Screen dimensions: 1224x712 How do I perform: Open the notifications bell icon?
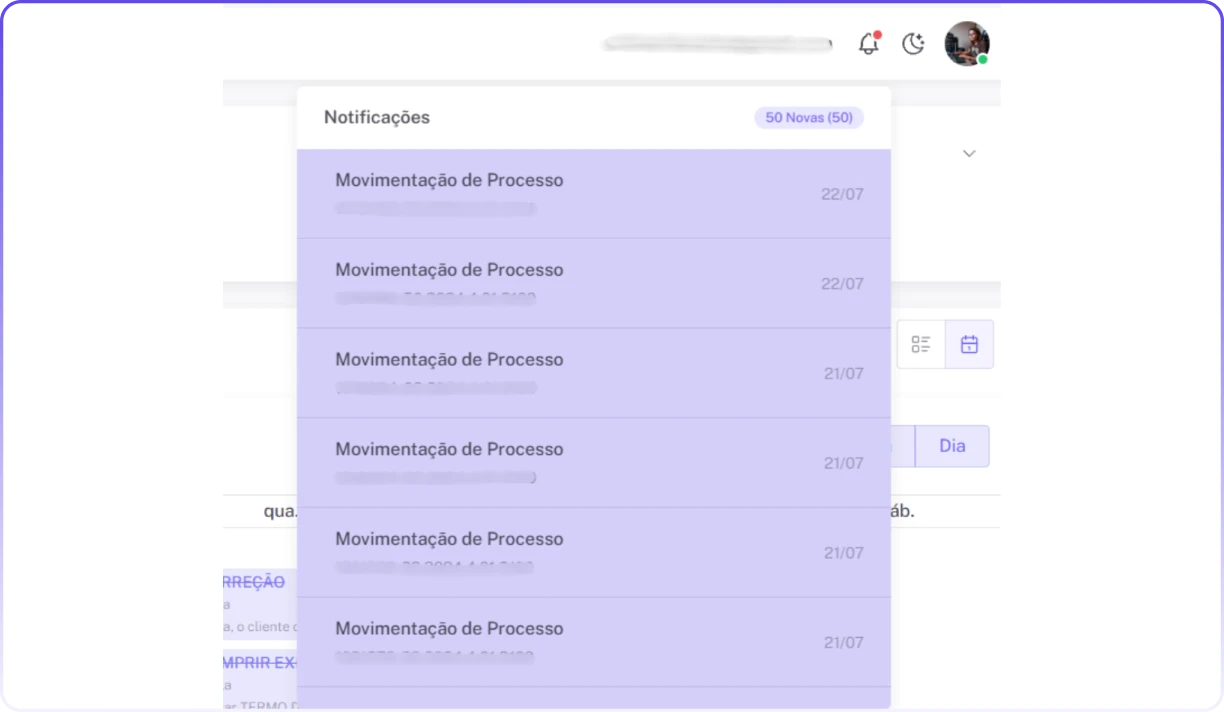pyautogui.click(x=869, y=44)
